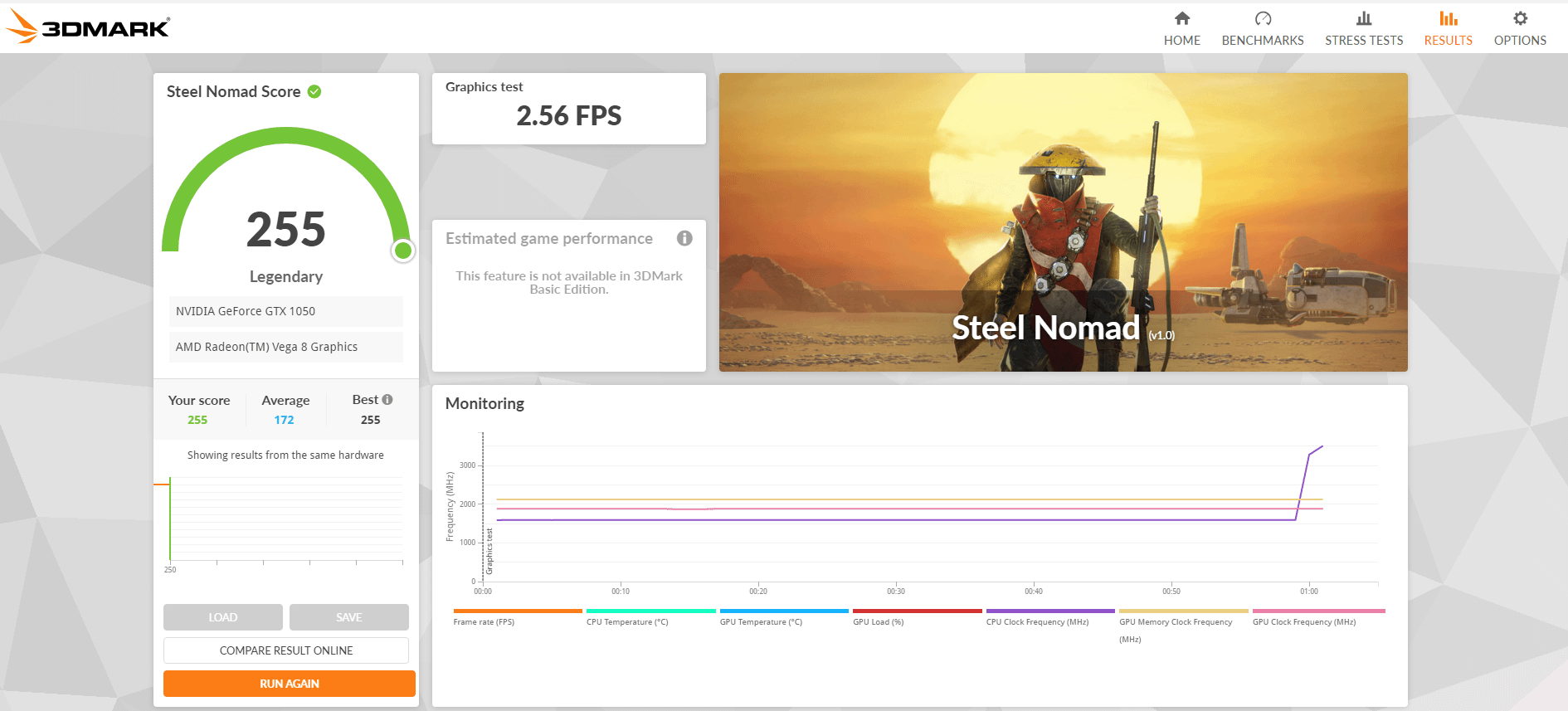Screen dimensions: 1568x711
Task: Go to Home via the house icon
Action: pos(1182,18)
